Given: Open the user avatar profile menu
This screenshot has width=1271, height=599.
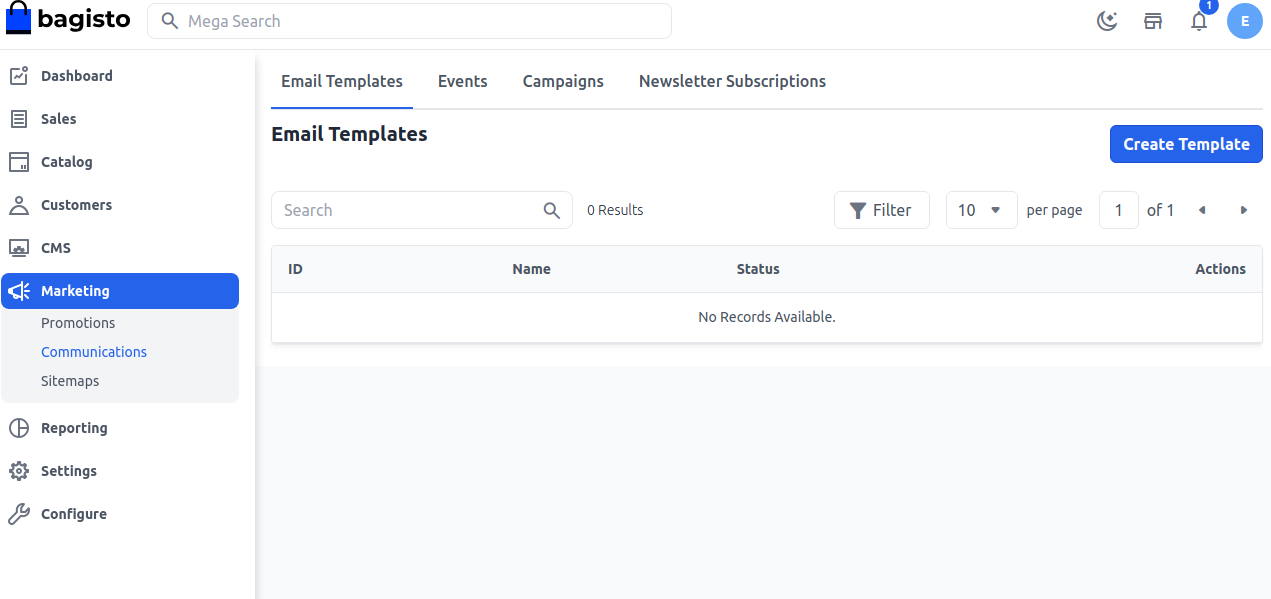Looking at the screenshot, I should pyautogui.click(x=1245, y=21).
